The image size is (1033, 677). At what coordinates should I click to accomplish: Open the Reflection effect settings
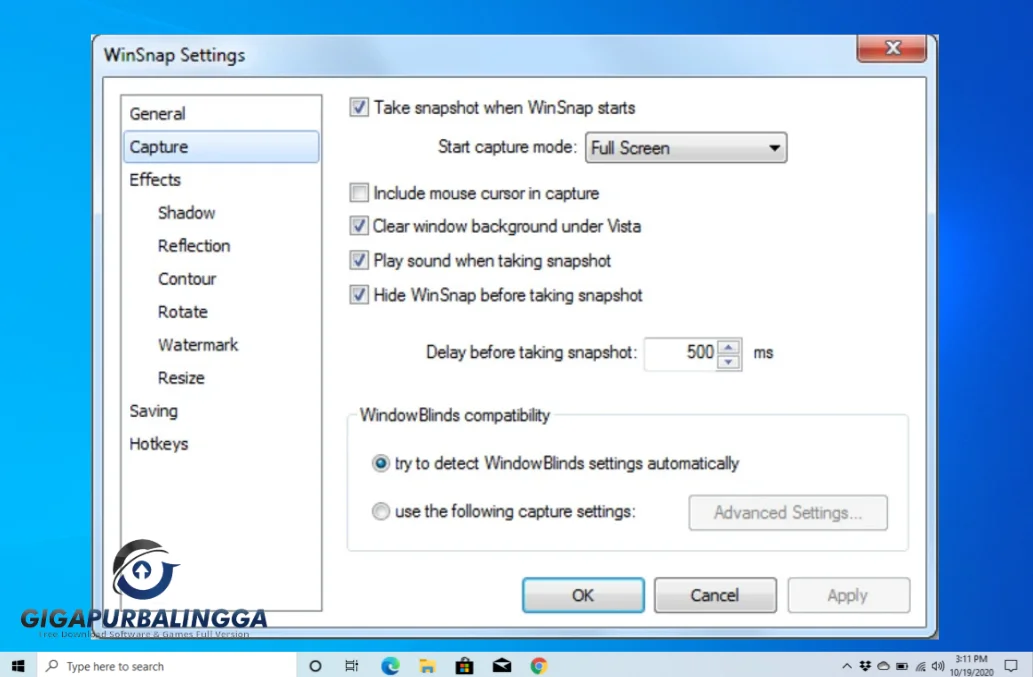pos(194,246)
